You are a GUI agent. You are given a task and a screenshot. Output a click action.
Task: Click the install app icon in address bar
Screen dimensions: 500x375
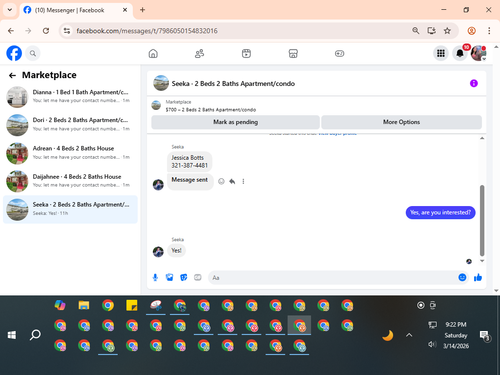(x=431, y=31)
